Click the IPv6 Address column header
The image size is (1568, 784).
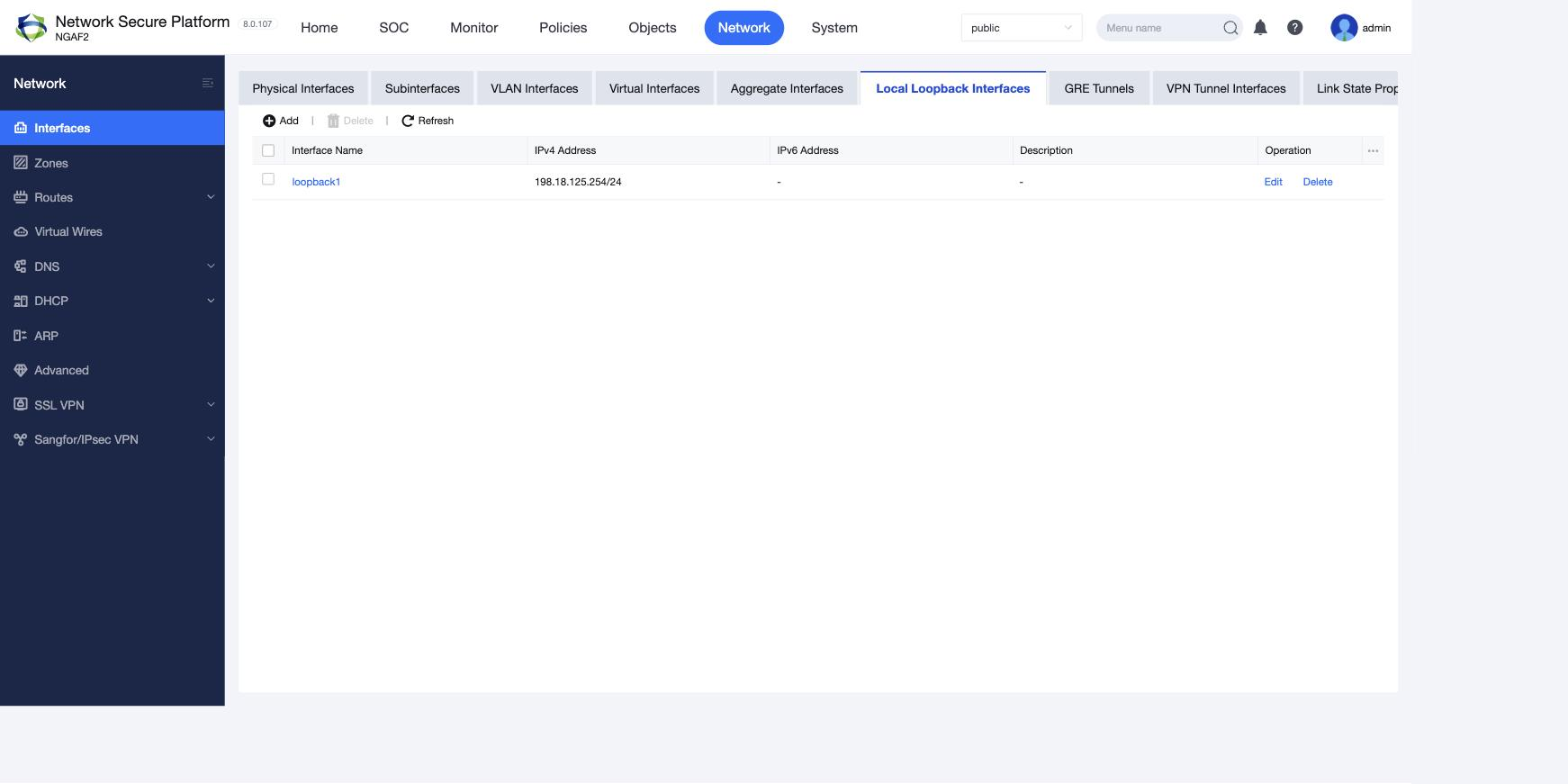click(891, 150)
